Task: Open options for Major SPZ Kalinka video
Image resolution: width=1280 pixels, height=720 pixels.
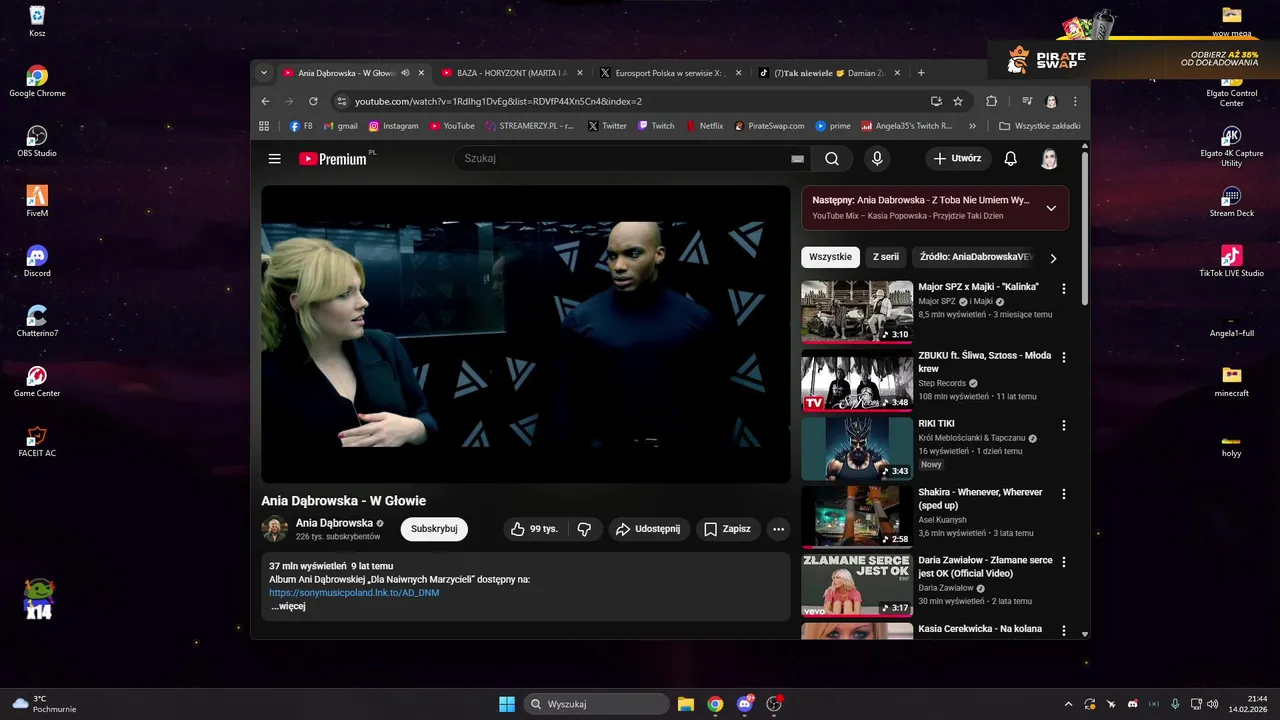Action: (x=1064, y=288)
